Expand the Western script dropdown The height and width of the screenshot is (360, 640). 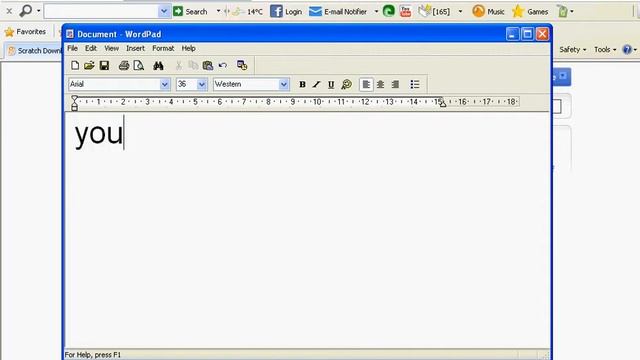[x=284, y=84]
